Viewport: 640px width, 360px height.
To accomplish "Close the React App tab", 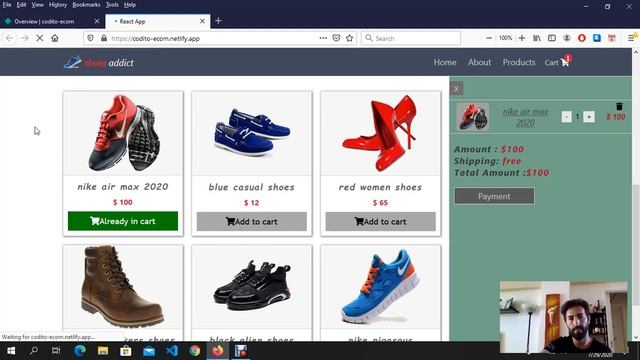I will click(x=202, y=21).
